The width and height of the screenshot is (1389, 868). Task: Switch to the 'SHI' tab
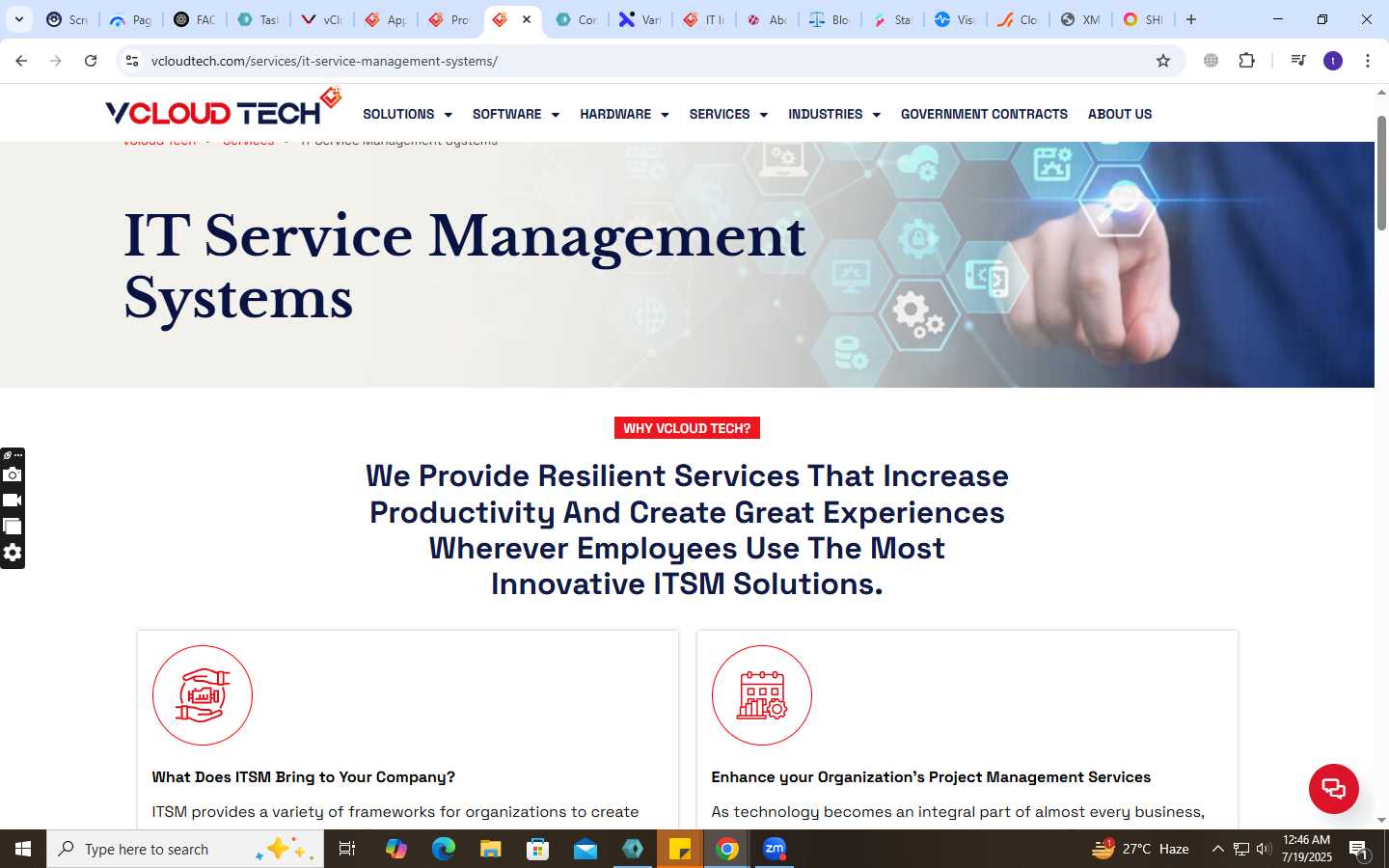pos(1143,19)
